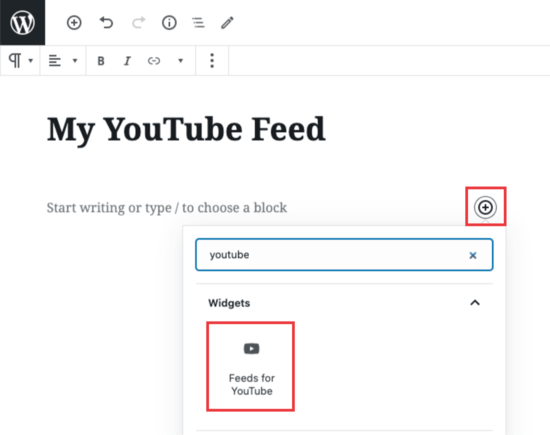Click the Widgets section heading
The height and width of the screenshot is (435, 550).
point(229,303)
